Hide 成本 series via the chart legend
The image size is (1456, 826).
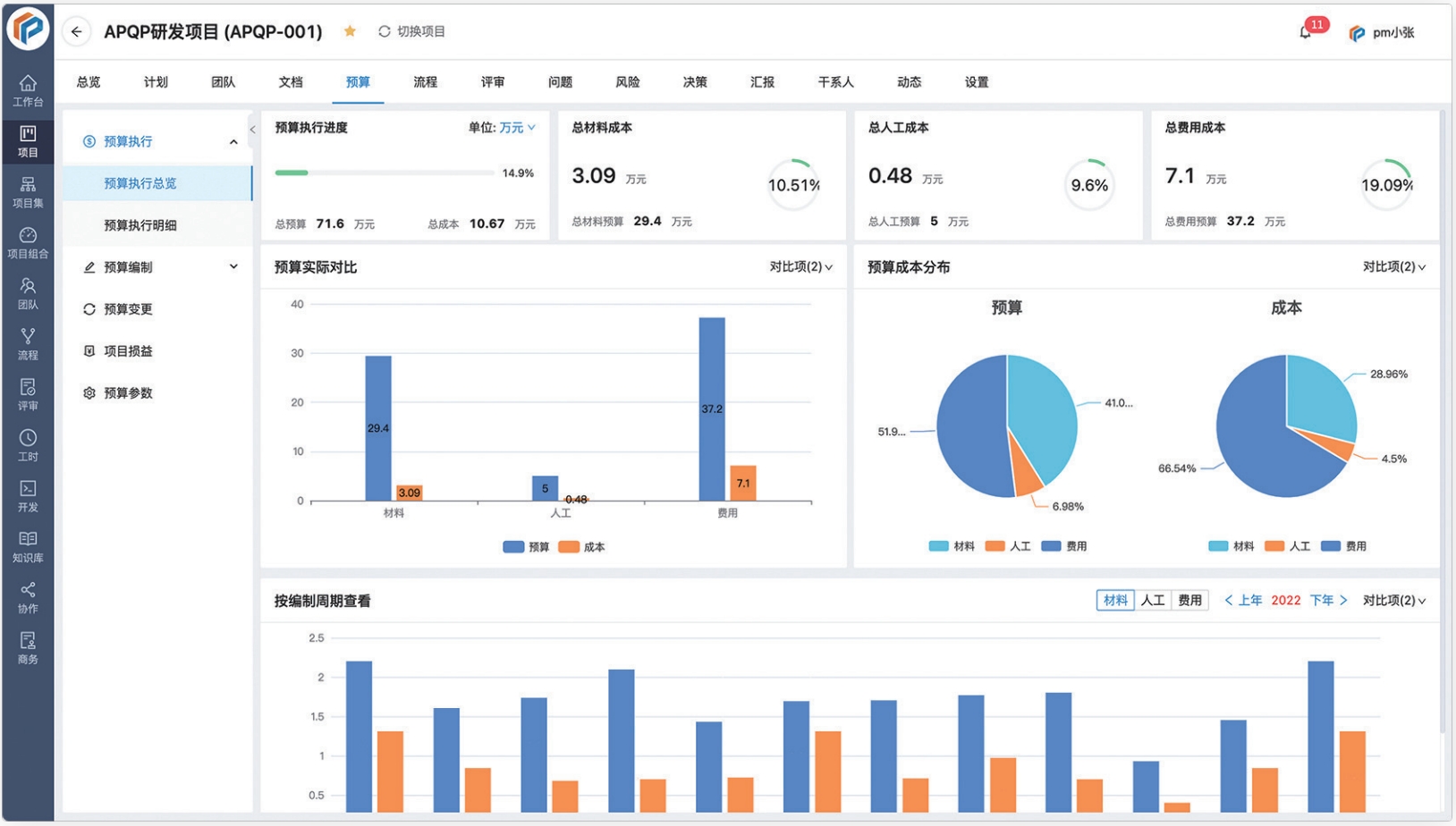(582, 546)
